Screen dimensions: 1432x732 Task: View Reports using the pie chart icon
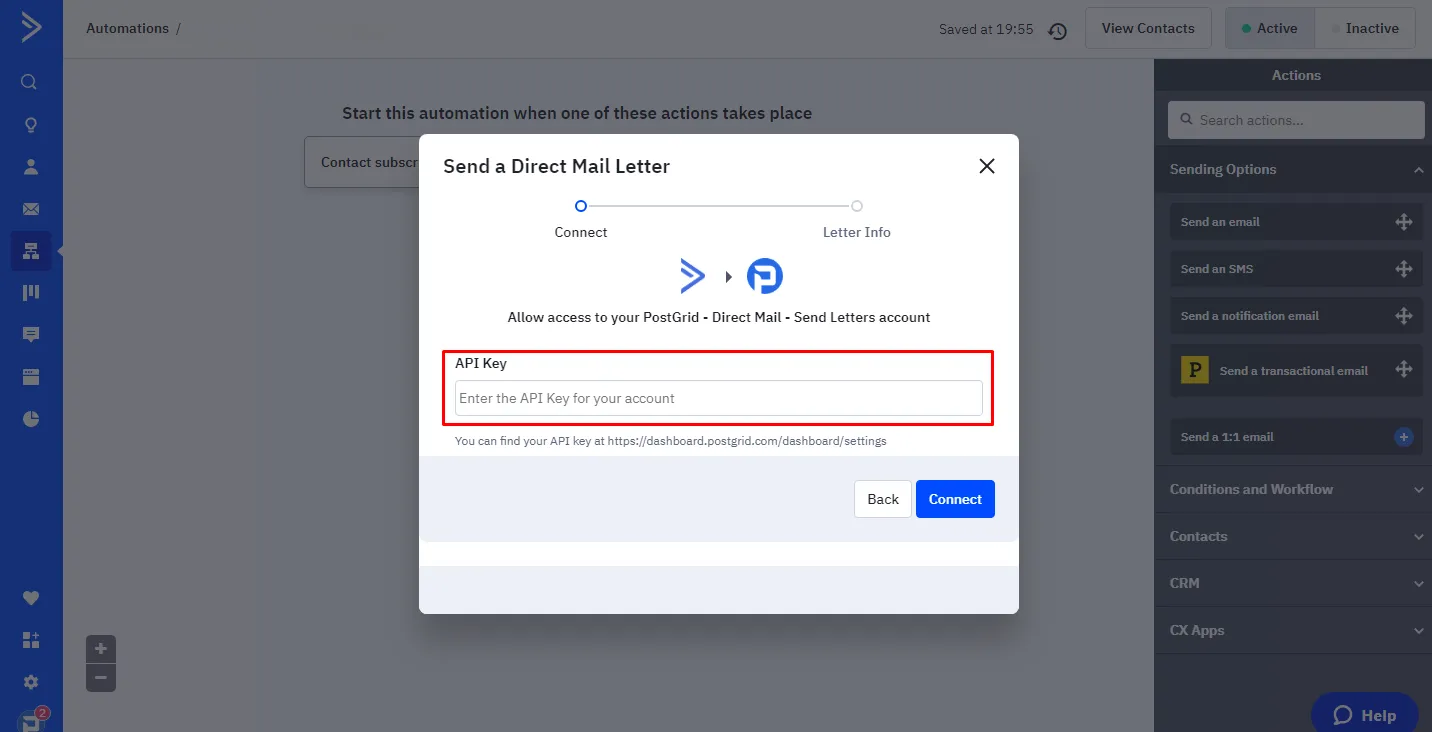click(x=29, y=418)
